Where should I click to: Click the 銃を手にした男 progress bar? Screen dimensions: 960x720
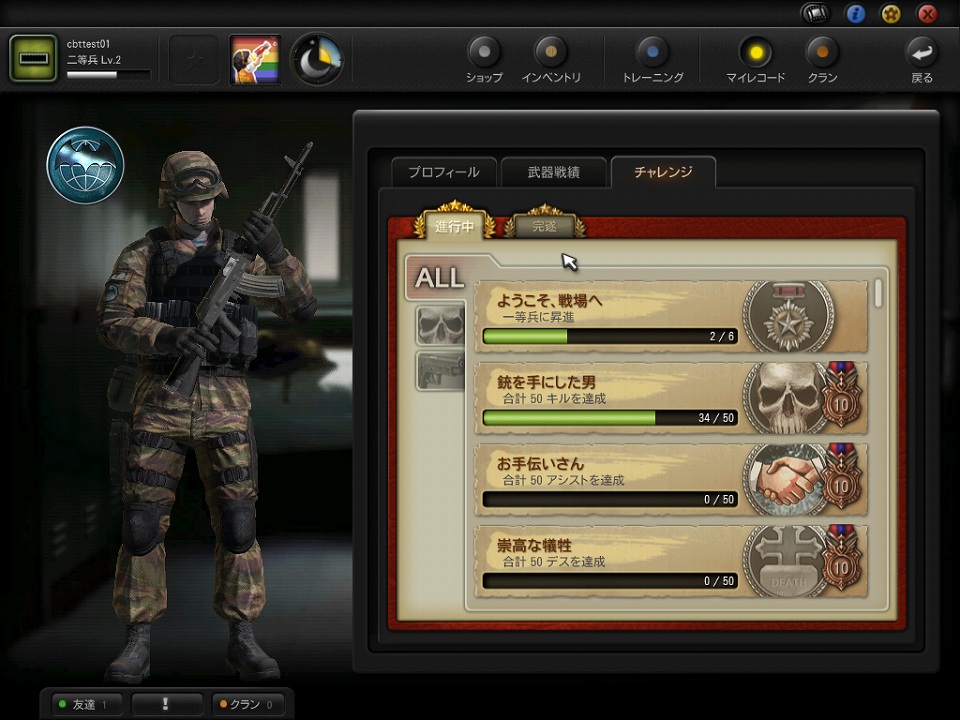pos(610,418)
